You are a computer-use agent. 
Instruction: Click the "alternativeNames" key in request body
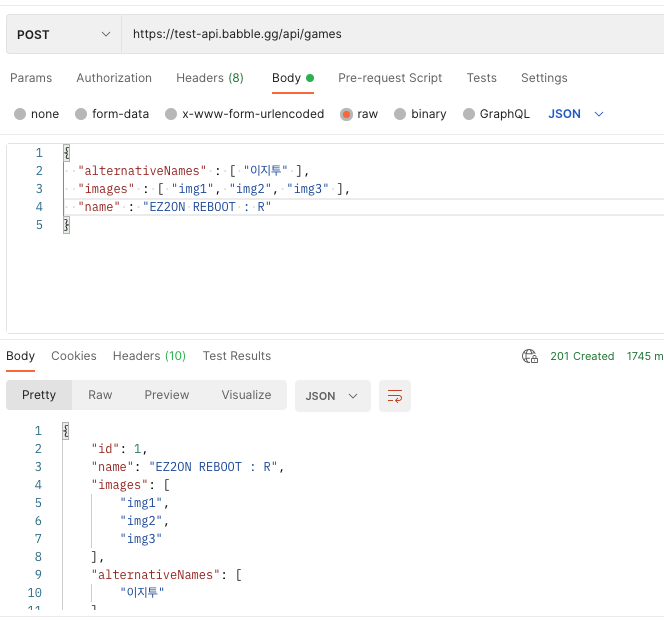tap(142, 171)
